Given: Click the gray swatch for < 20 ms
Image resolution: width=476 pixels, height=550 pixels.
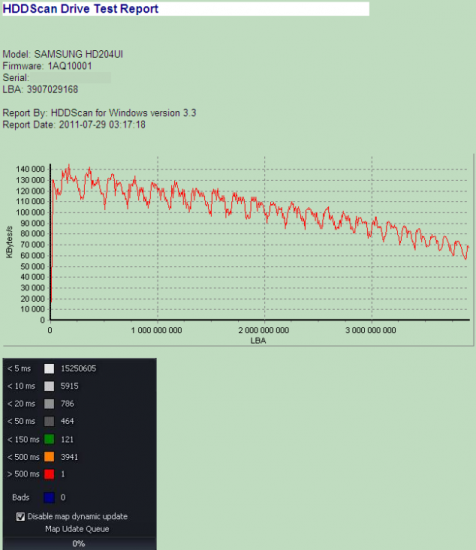Looking at the screenshot, I should 49,404.
